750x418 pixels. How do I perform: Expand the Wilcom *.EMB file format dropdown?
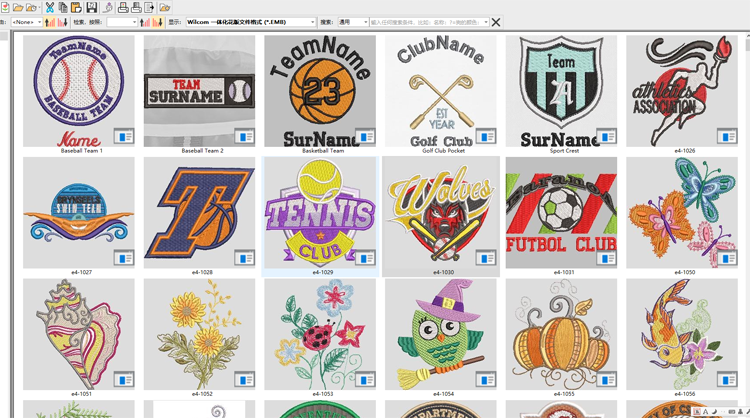tap(251, 22)
